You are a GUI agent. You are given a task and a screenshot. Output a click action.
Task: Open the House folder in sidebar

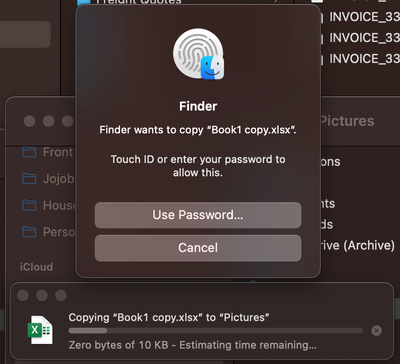[x=48, y=205]
